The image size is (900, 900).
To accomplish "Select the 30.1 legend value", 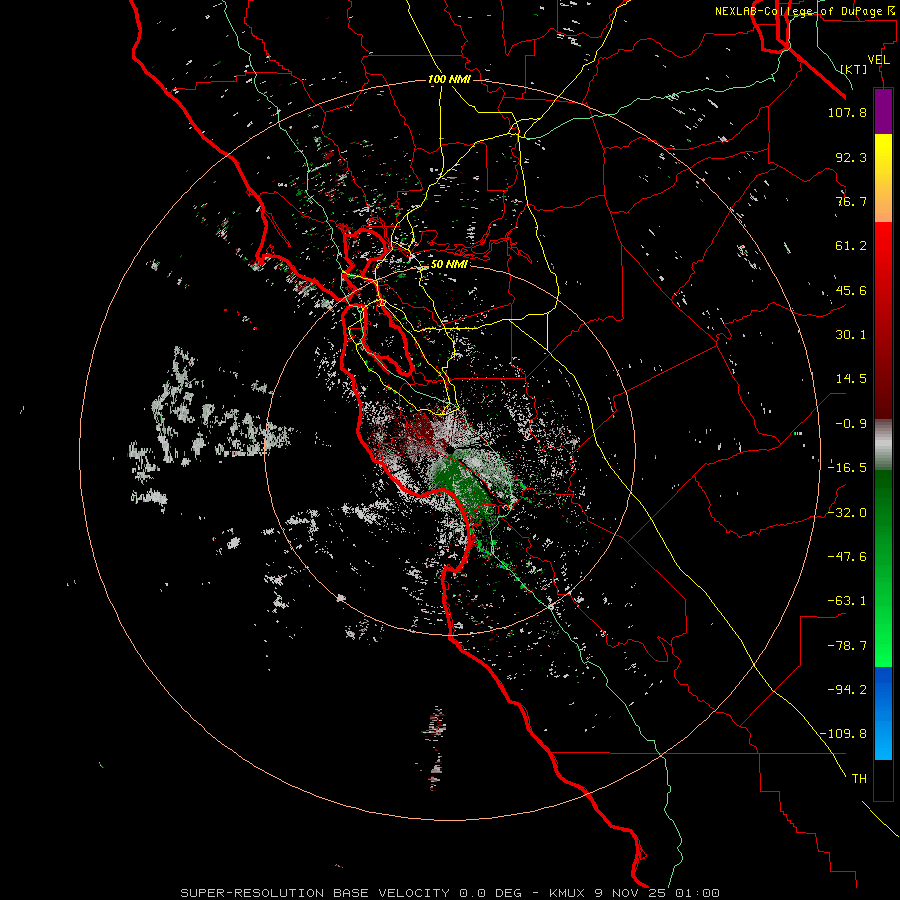I will (x=851, y=335).
